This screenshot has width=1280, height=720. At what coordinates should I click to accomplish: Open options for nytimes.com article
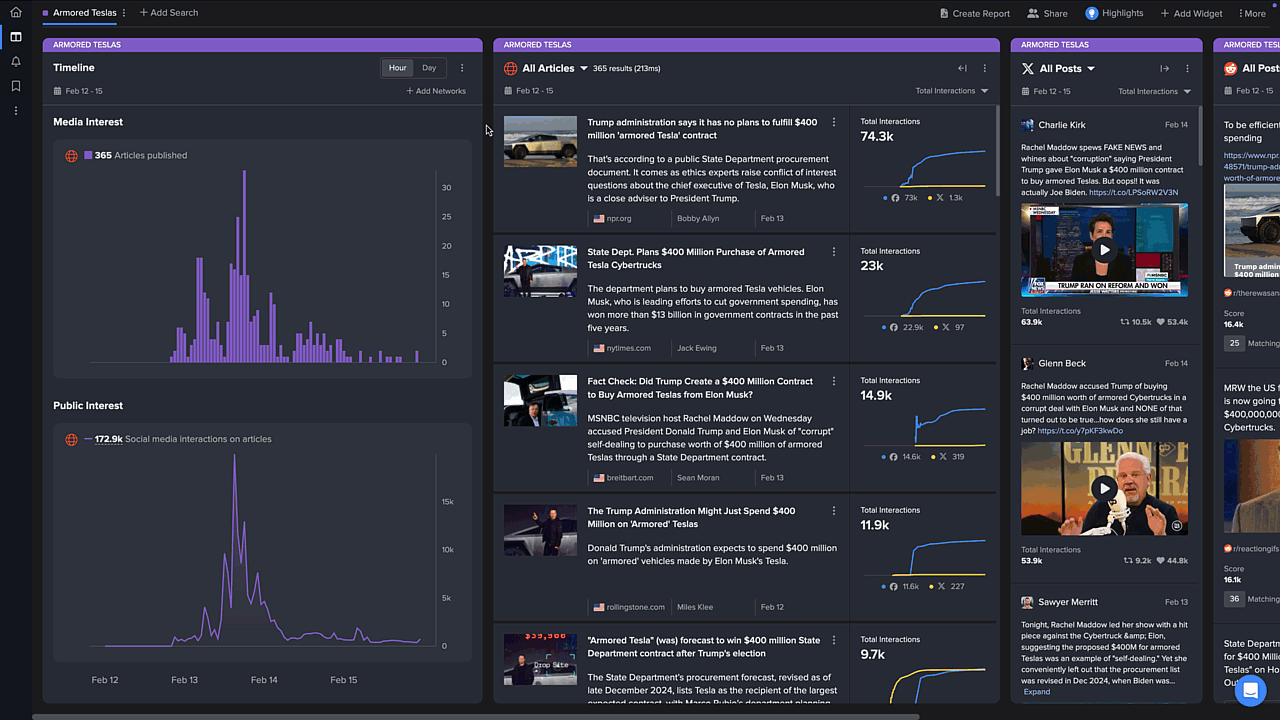(834, 252)
